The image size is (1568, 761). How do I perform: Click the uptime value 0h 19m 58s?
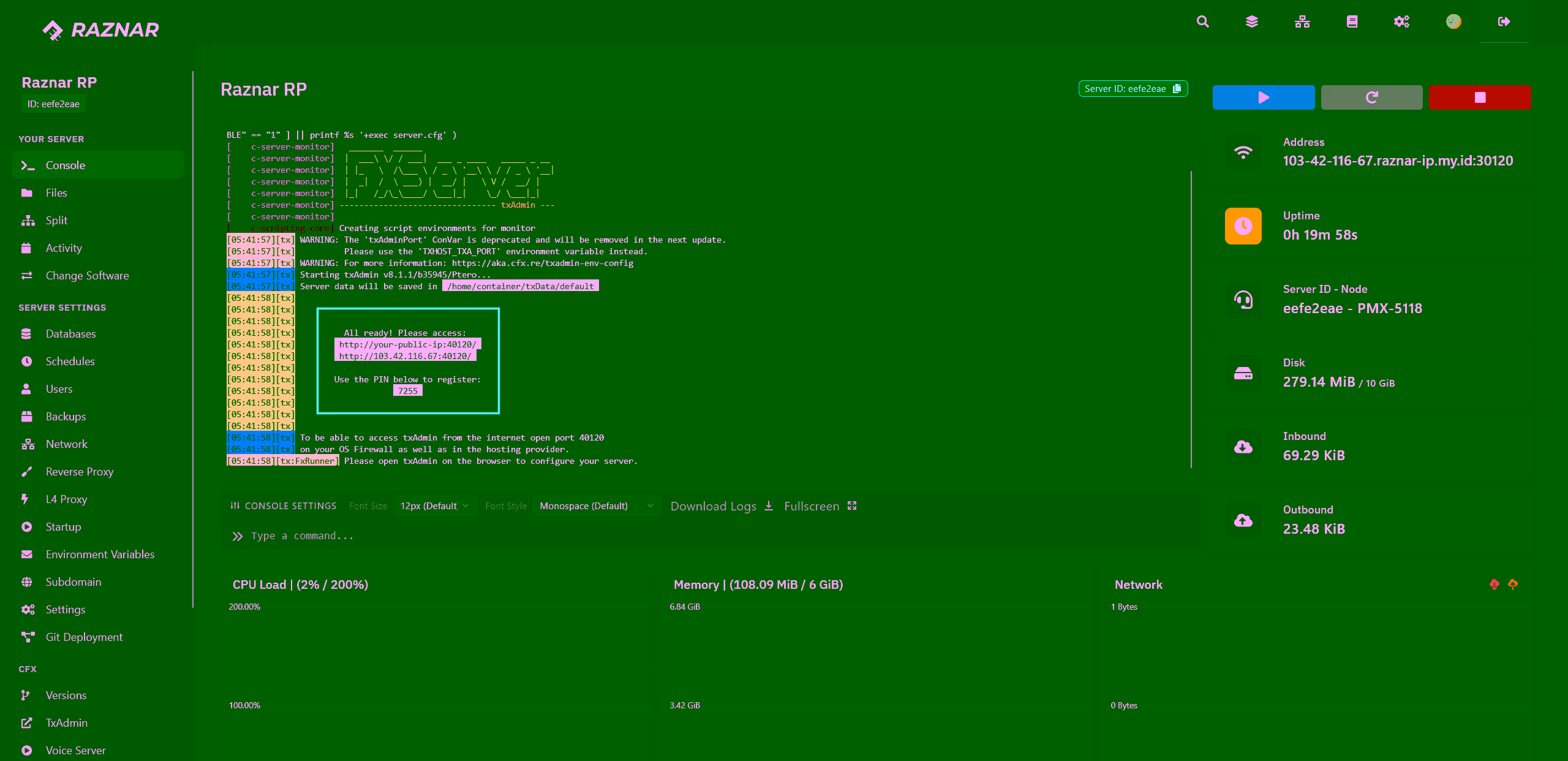1320,235
